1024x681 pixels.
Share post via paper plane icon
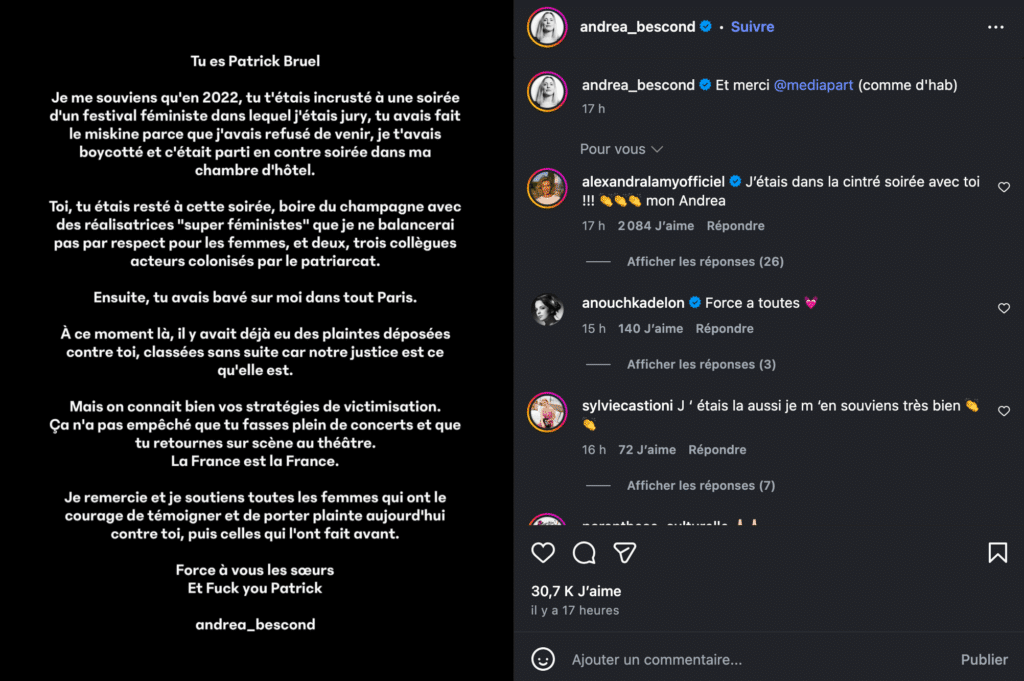click(625, 553)
